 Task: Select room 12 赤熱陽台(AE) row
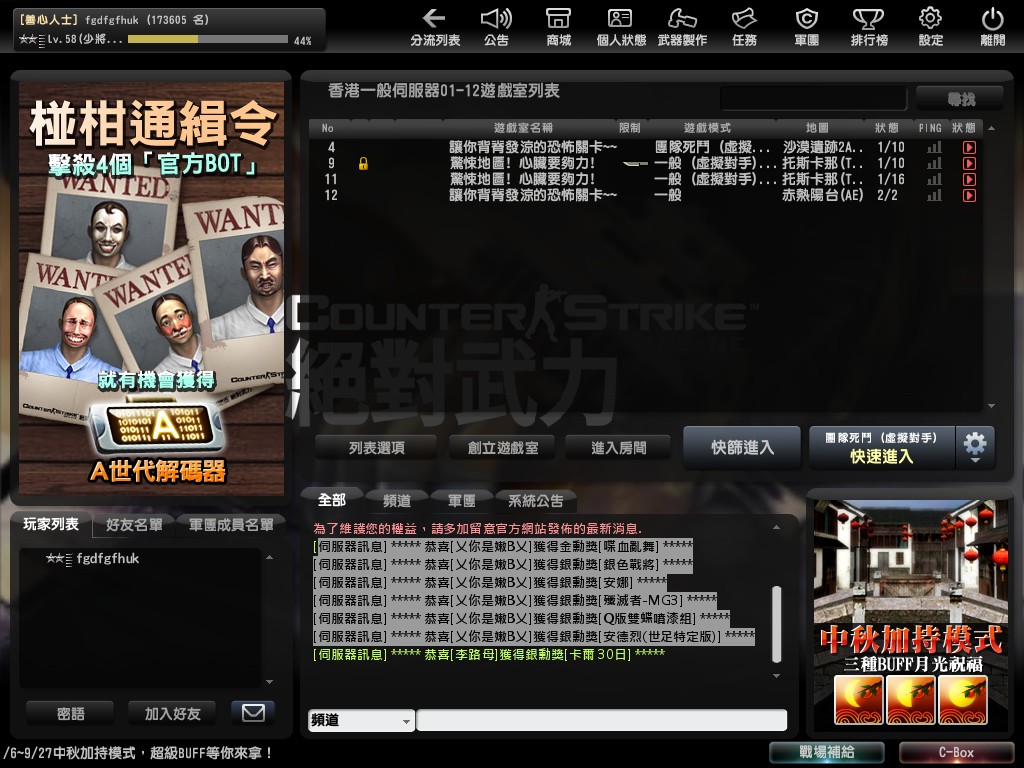pos(646,195)
